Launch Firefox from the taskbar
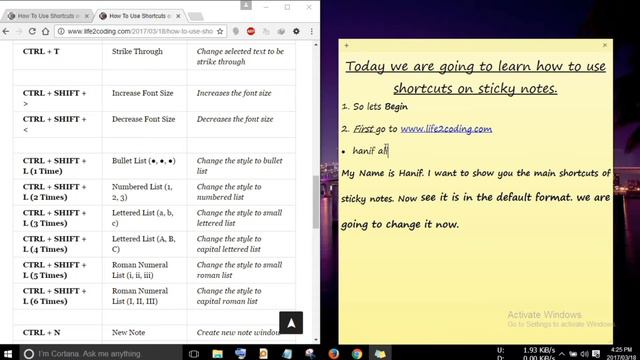The height and width of the screenshot is (360, 640). (333, 353)
